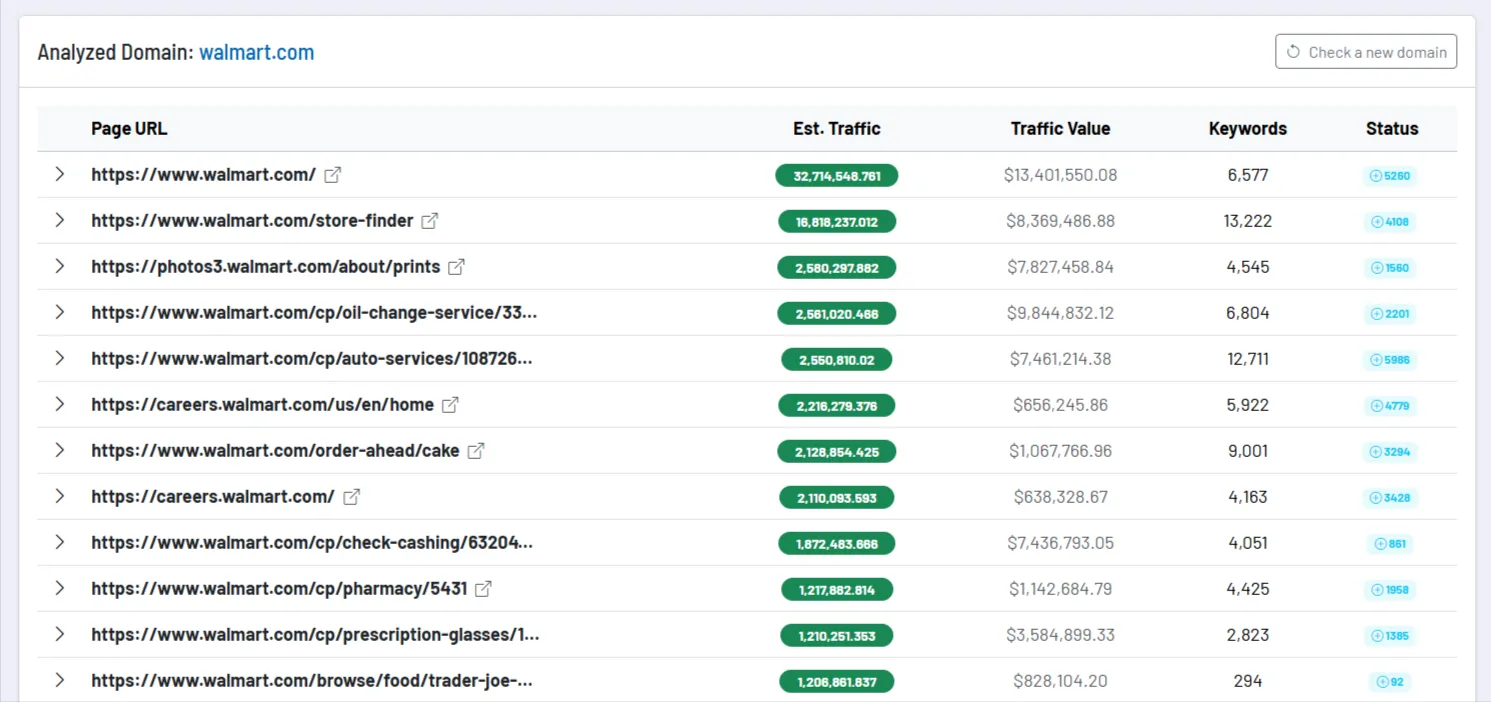Click the cp/check-cashing URL text

coord(312,543)
